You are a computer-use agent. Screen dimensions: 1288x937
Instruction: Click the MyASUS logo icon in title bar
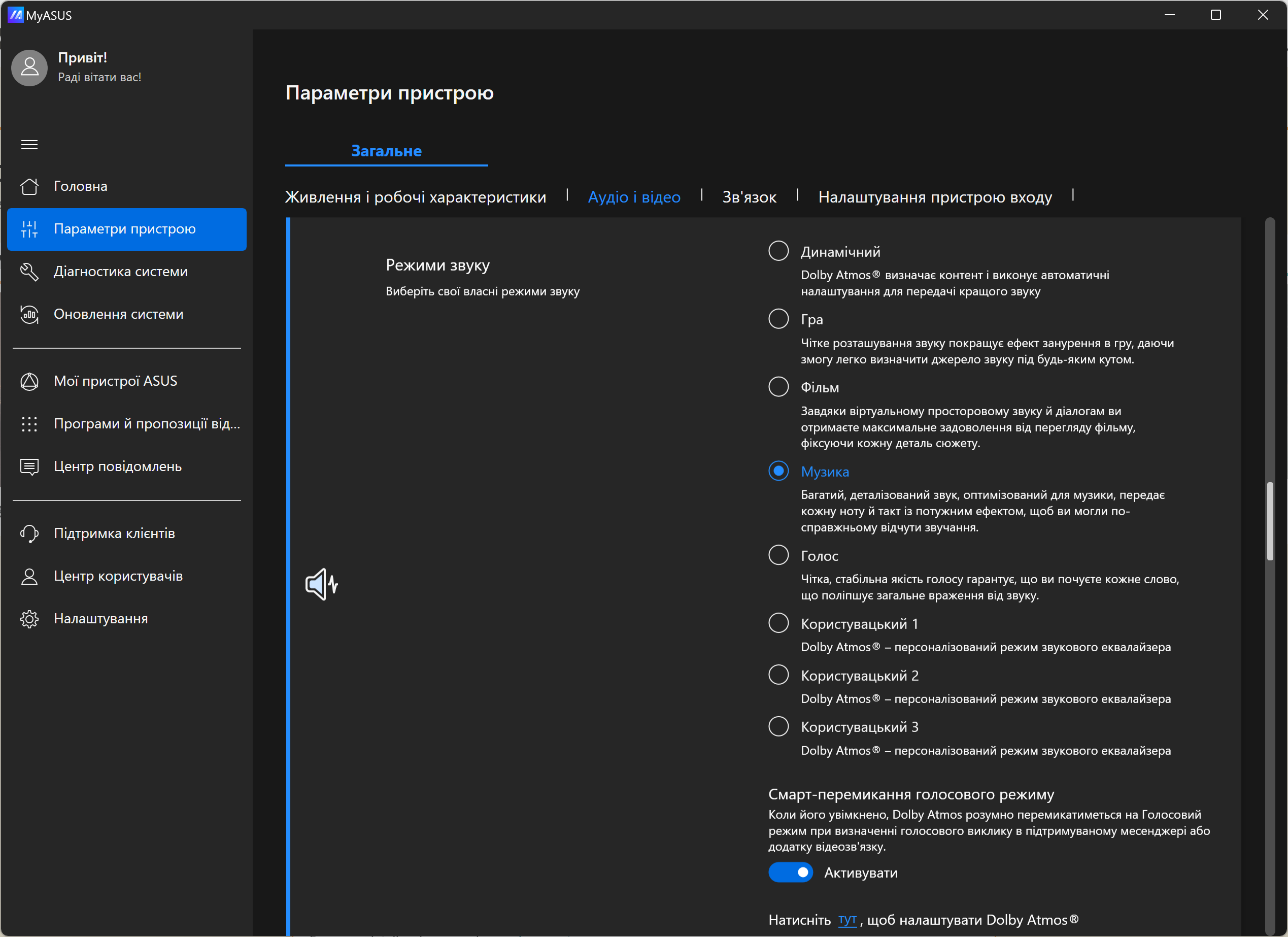[15, 15]
